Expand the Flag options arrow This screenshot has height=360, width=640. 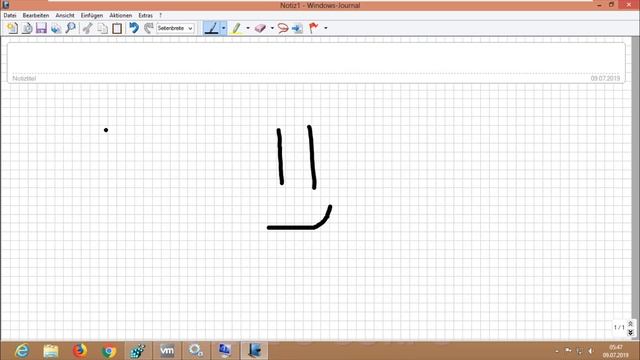click(x=326, y=28)
